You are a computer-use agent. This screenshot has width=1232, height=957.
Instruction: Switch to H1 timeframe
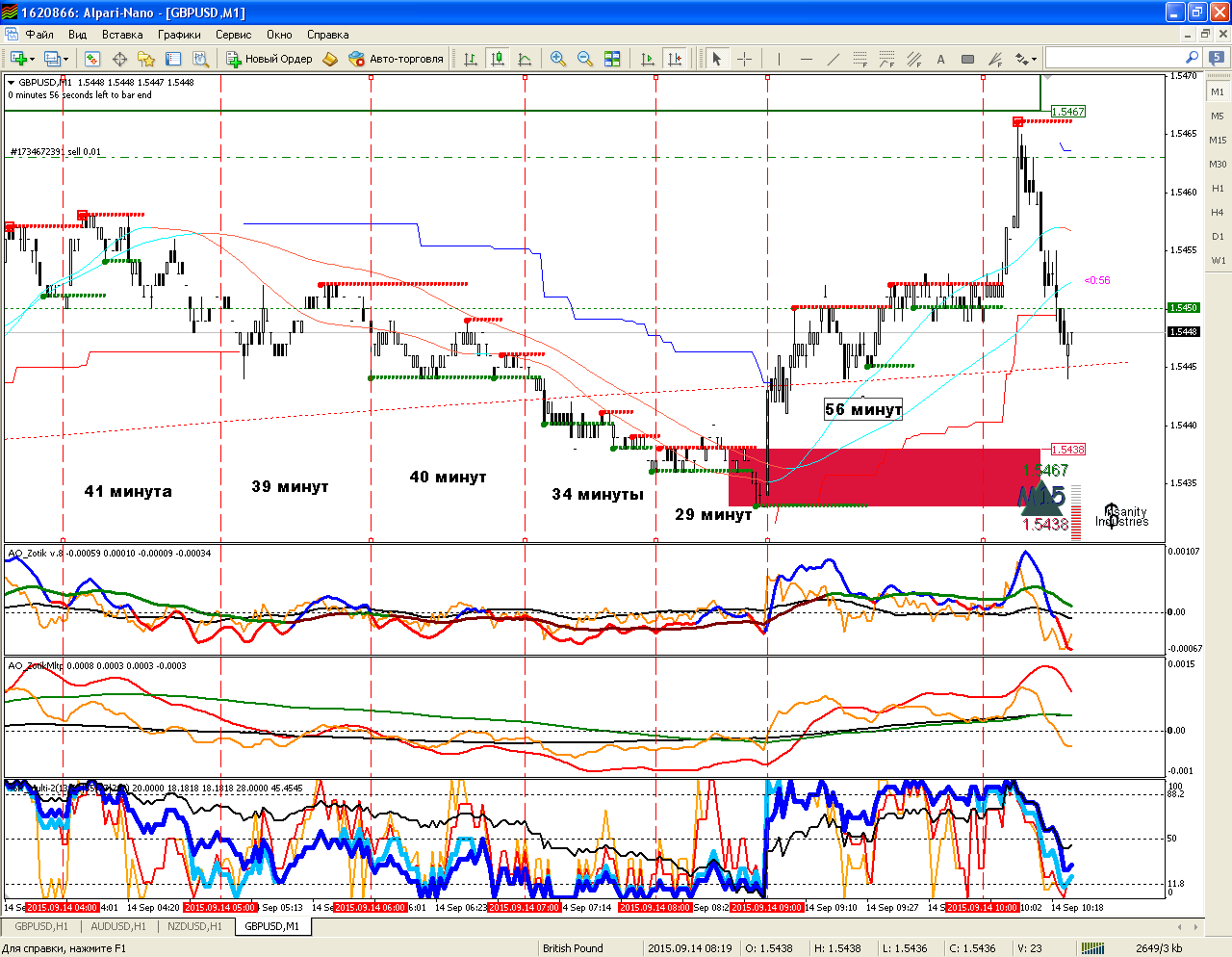click(1218, 189)
